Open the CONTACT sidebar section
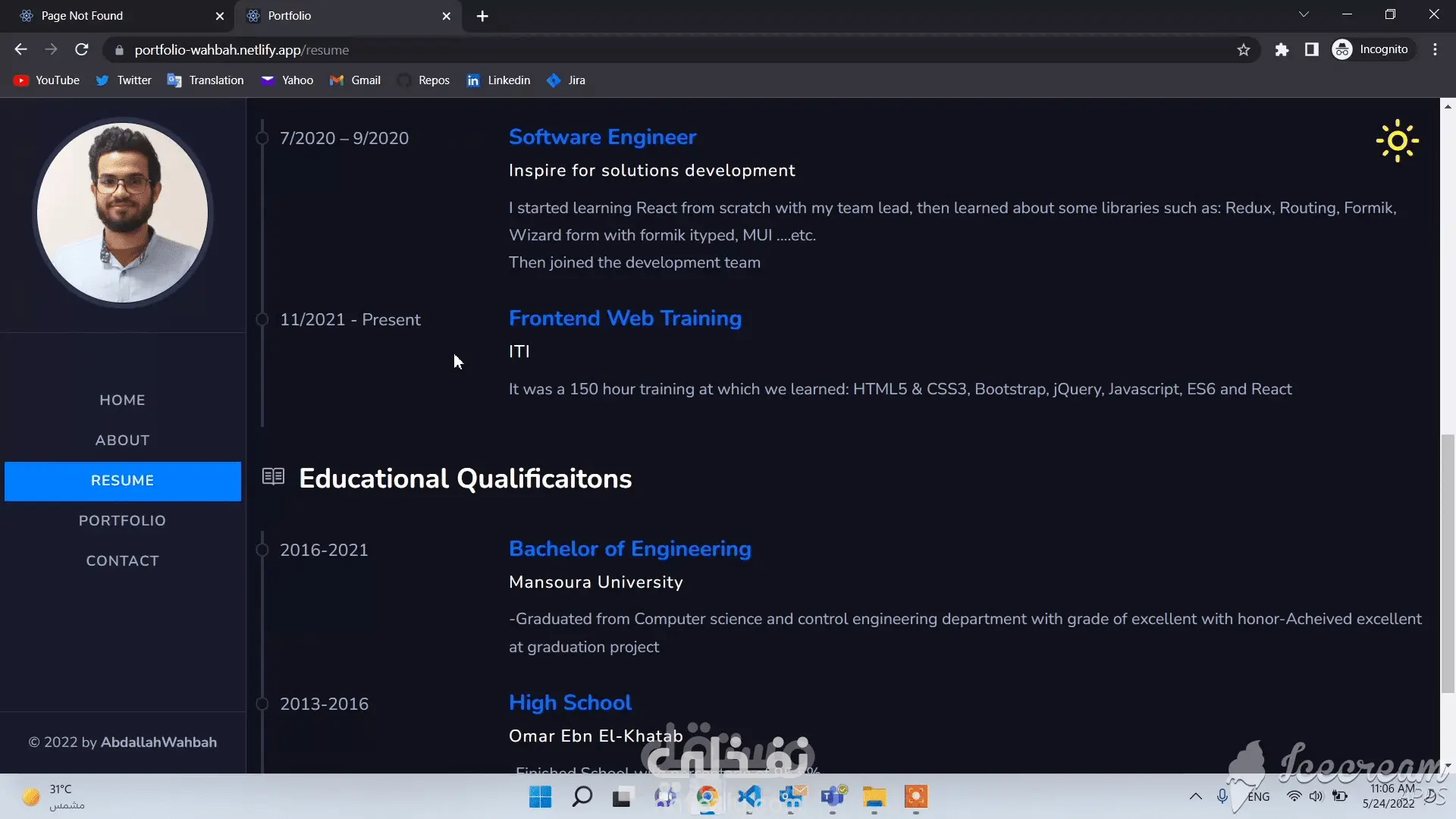This screenshot has height=819, width=1456. click(x=122, y=561)
